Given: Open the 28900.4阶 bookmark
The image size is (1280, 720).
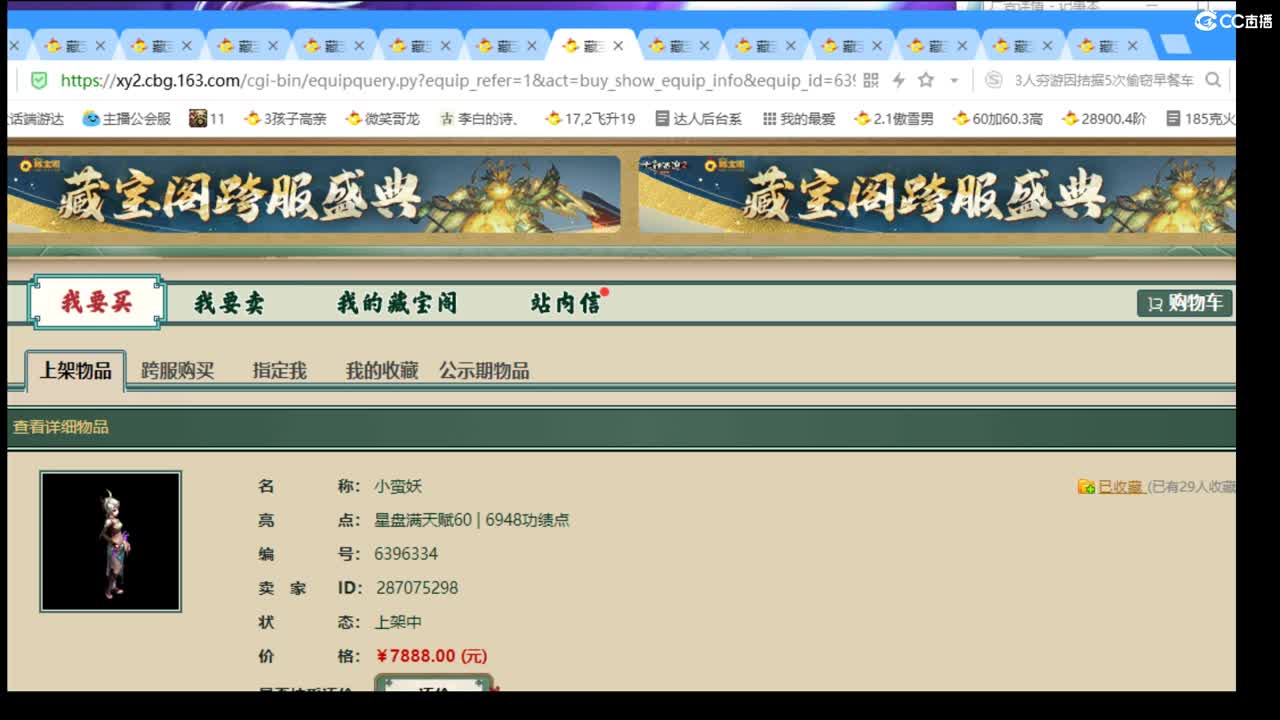Looking at the screenshot, I should pos(1104,118).
